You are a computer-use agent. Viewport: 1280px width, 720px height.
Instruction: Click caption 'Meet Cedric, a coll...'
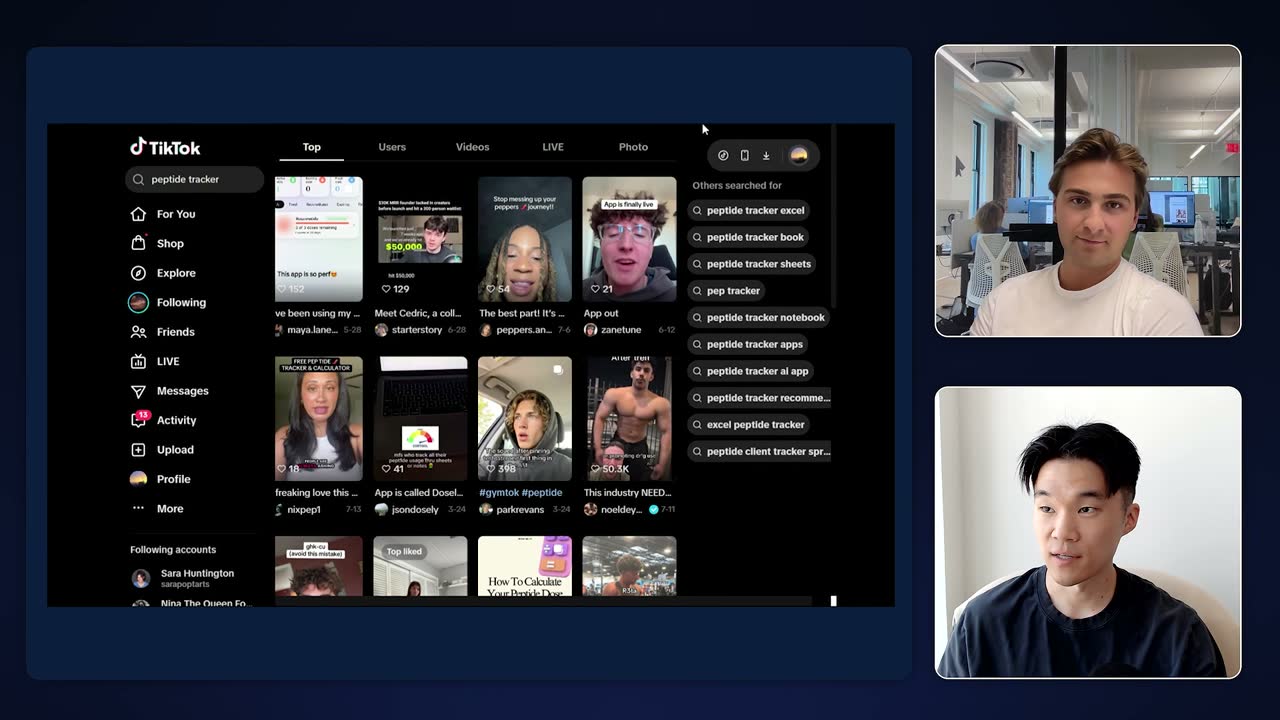tap(418, 313)
